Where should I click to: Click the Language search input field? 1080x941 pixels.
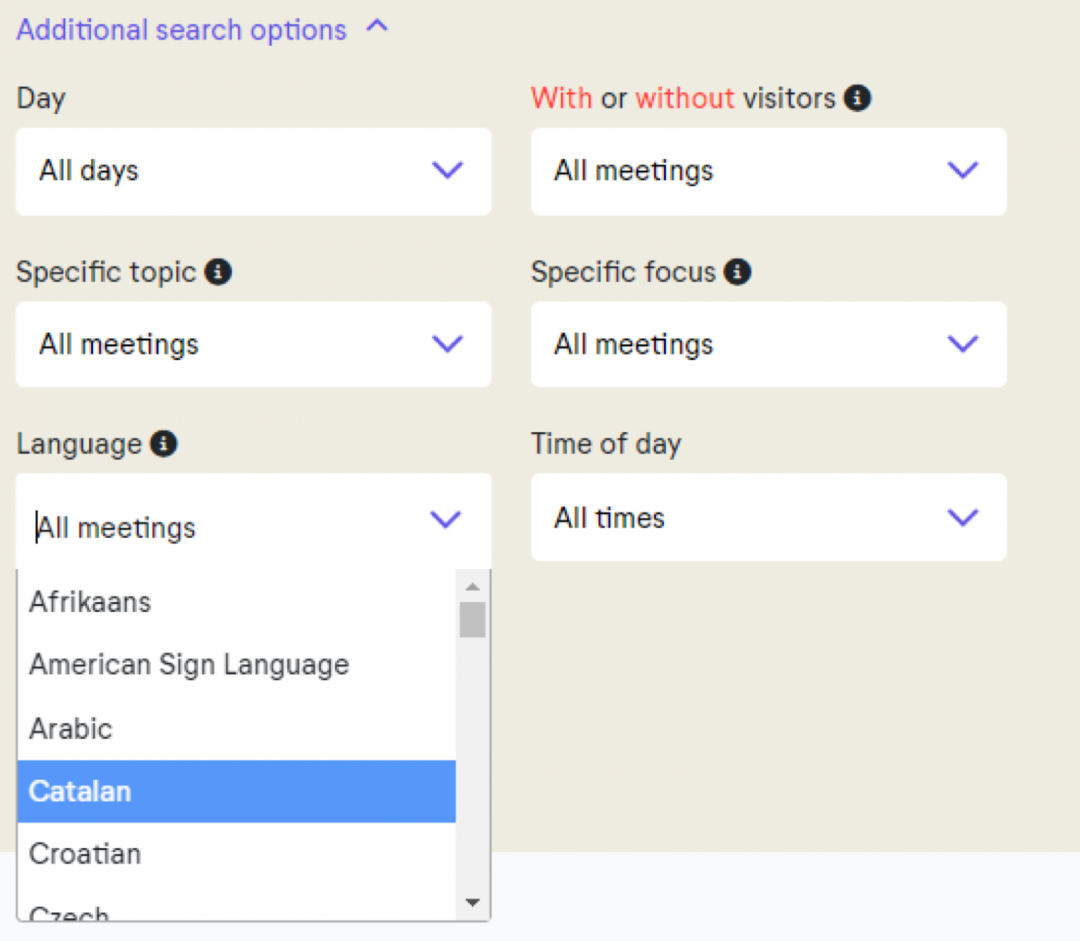coord(220,528)
